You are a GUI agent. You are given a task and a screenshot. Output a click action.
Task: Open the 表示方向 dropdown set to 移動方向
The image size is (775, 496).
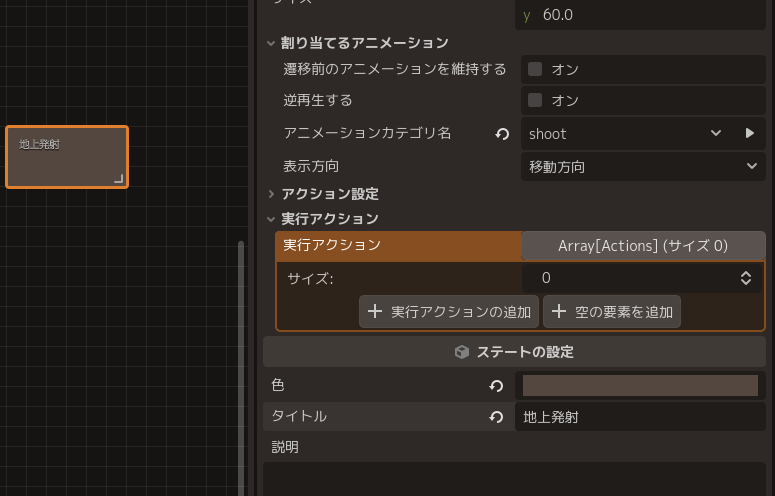(x=643, y=166)
